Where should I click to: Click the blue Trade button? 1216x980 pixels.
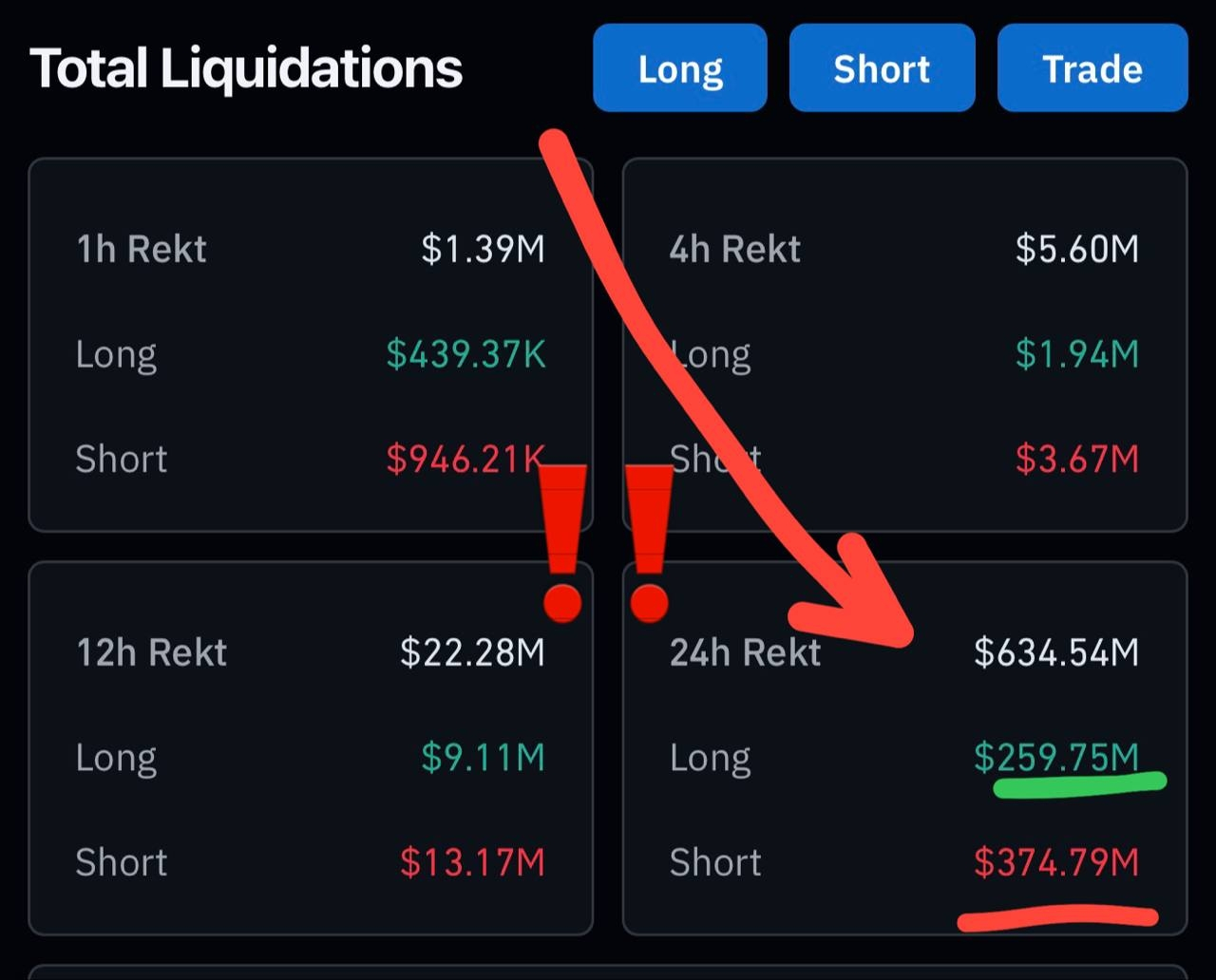coord(1092,68)
